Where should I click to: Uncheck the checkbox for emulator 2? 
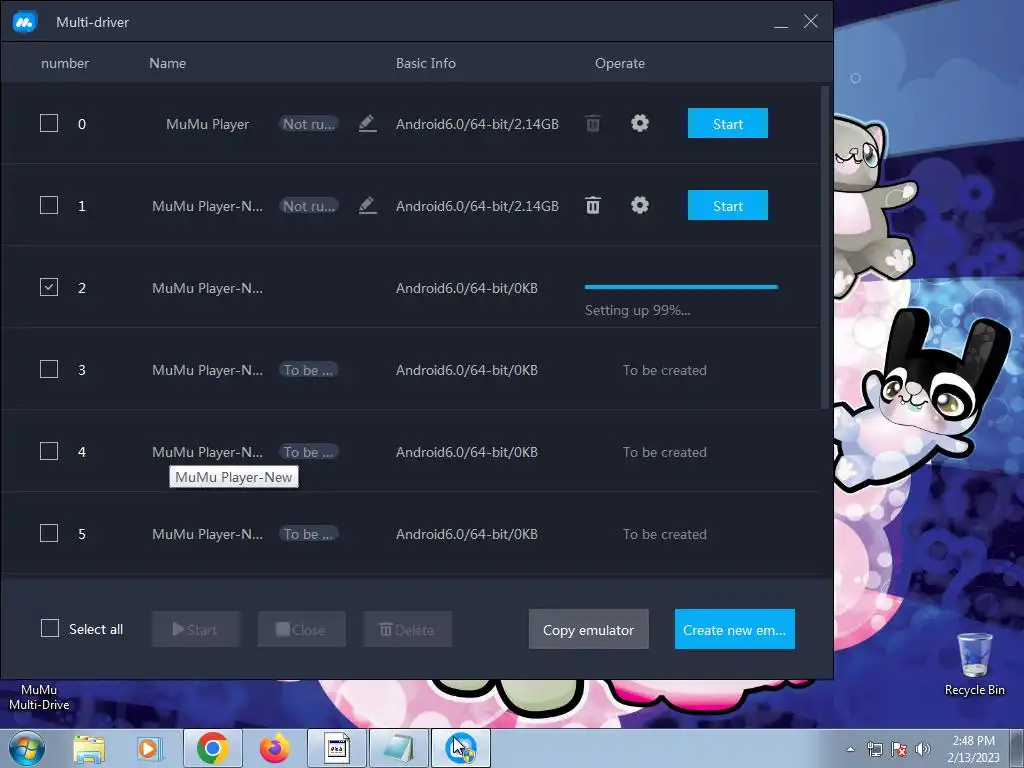click(49, 287)
